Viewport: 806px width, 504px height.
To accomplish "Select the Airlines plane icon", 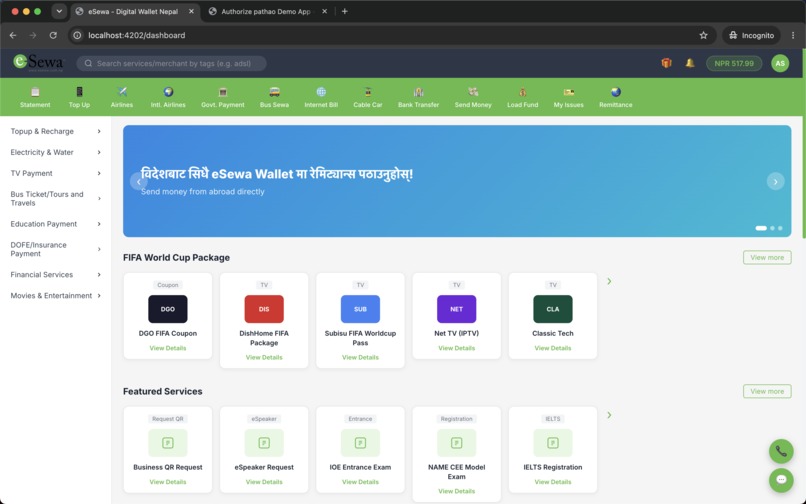I will (x=122, y=92).
